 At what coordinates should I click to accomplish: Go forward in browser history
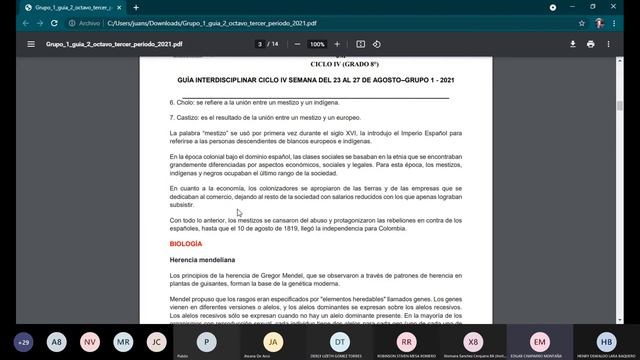[40, 23]
